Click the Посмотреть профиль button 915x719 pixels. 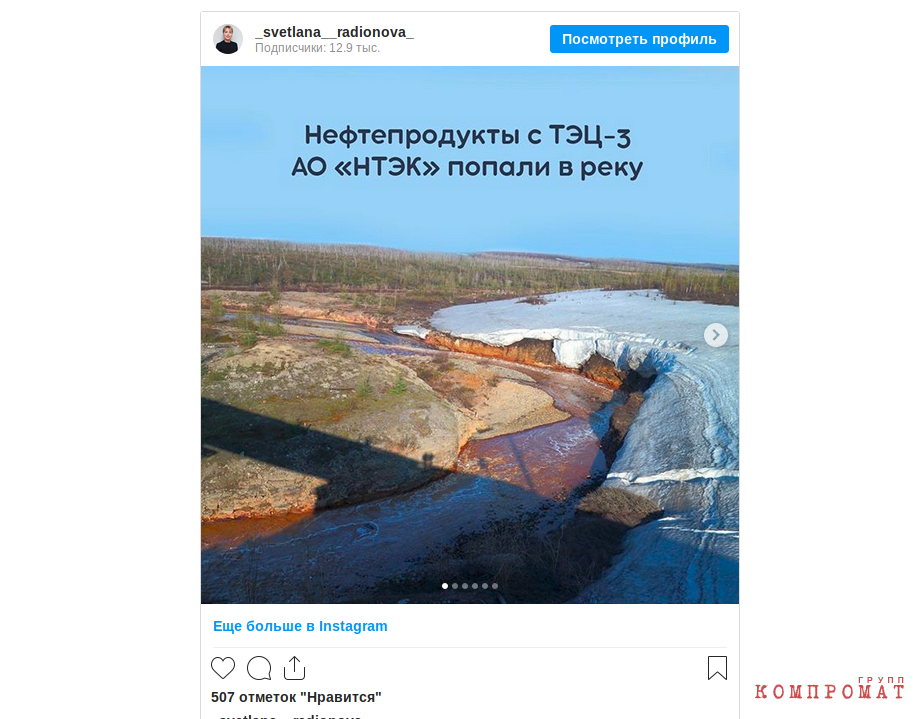tap(639, 39)
